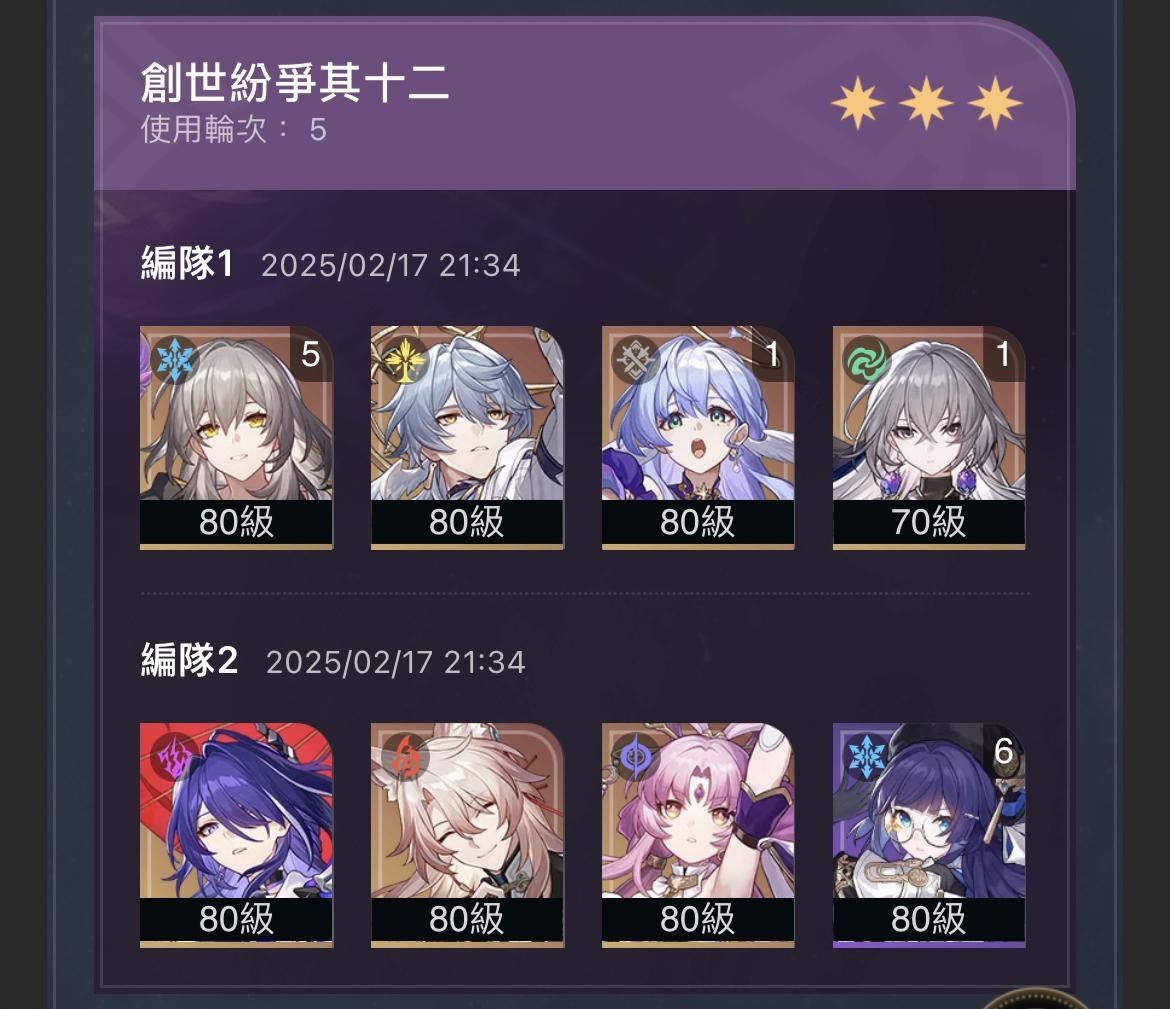Open the purple-haired character on red background
1170x1009 pixels.
[x=237, y=835]
